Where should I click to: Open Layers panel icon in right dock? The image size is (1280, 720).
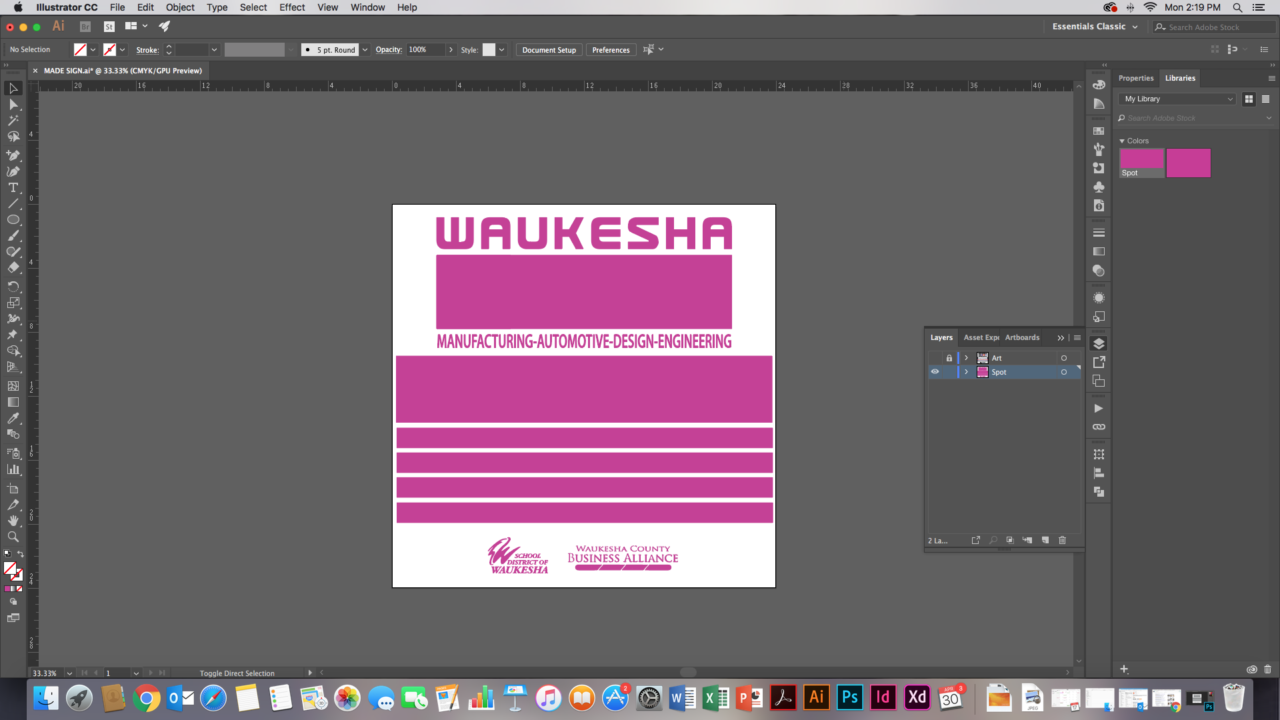tap(1099, 343)
